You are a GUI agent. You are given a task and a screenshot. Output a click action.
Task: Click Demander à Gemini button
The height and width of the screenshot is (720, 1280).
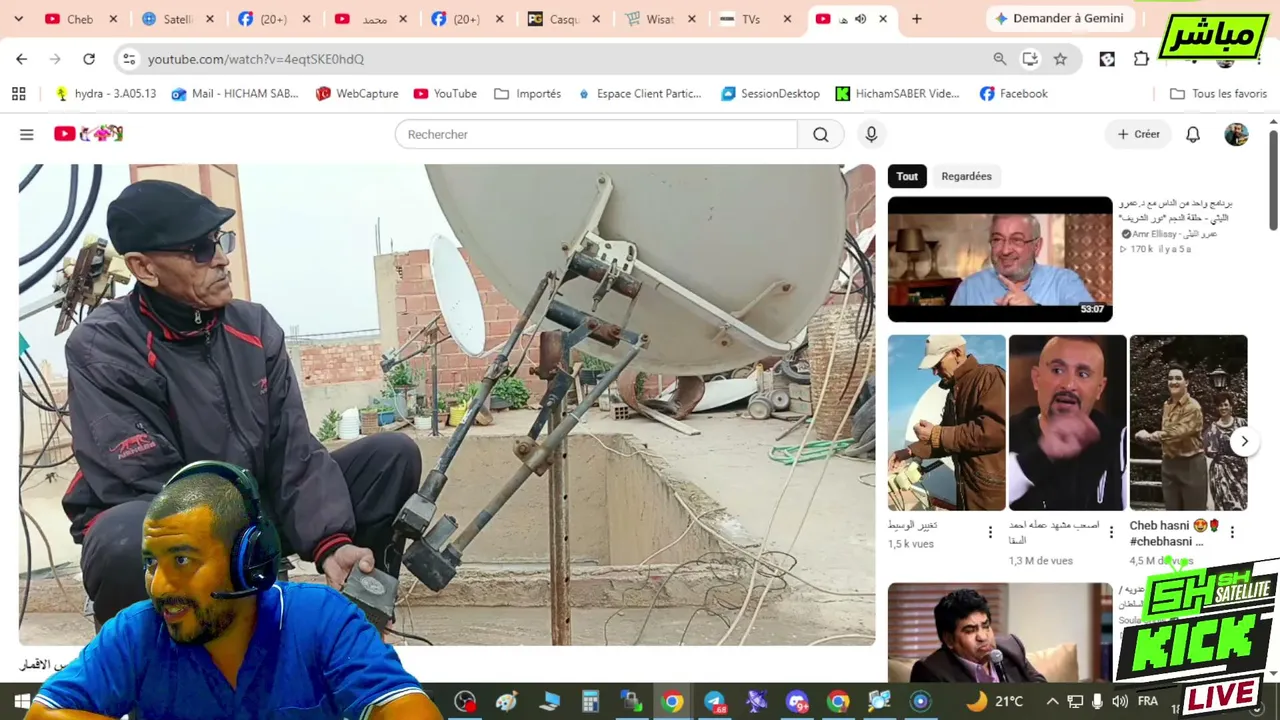coord(1058,19)
